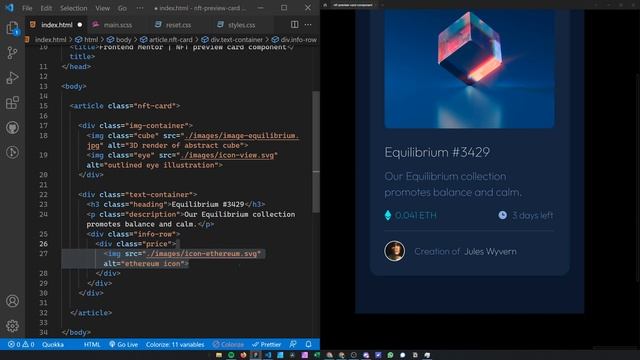Viewport: 640px width, 360px height.
Task: Click the editor vertical scrollbar
Action: pos(316,151)
